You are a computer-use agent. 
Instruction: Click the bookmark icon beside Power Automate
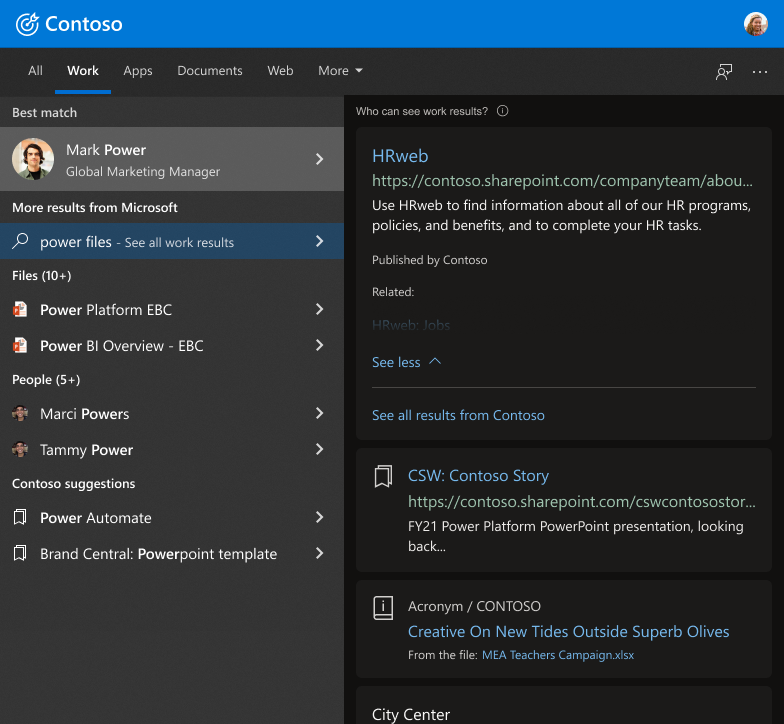tap(20, 518)
